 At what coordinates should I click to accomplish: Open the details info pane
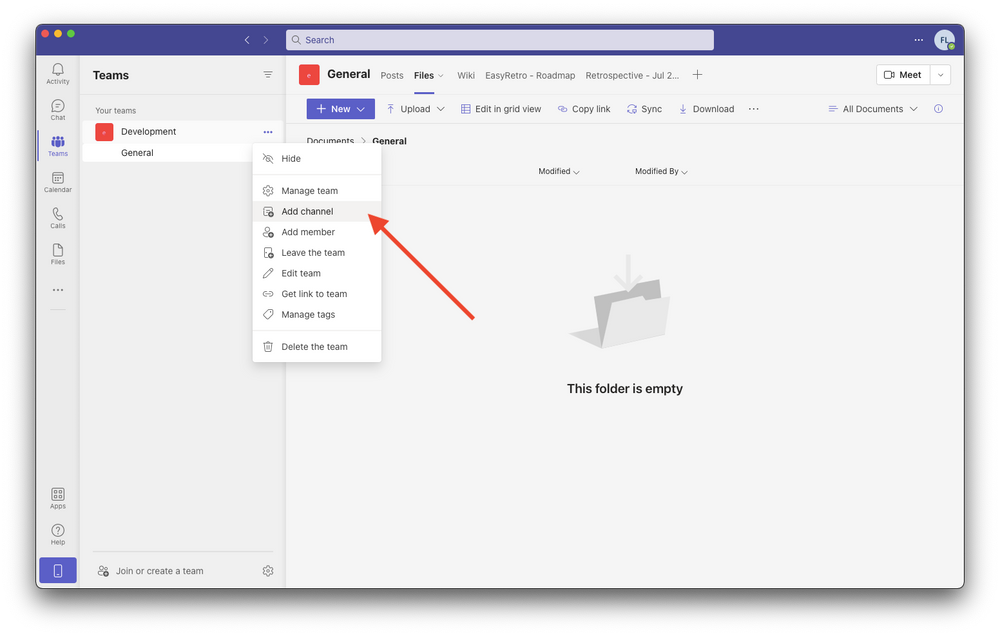[x=938, y=109]
